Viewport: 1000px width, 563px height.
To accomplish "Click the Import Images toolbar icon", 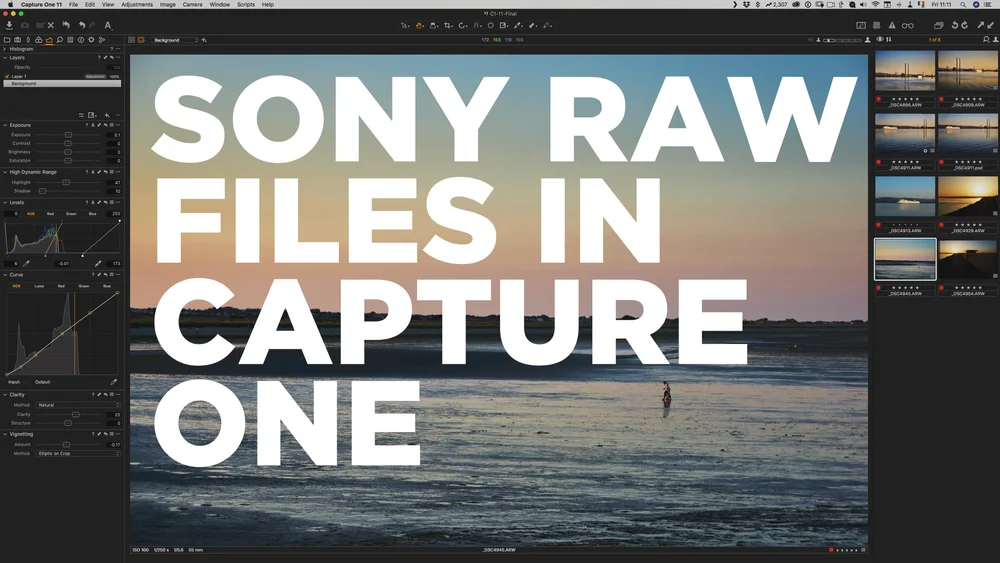I will [10, 26].
